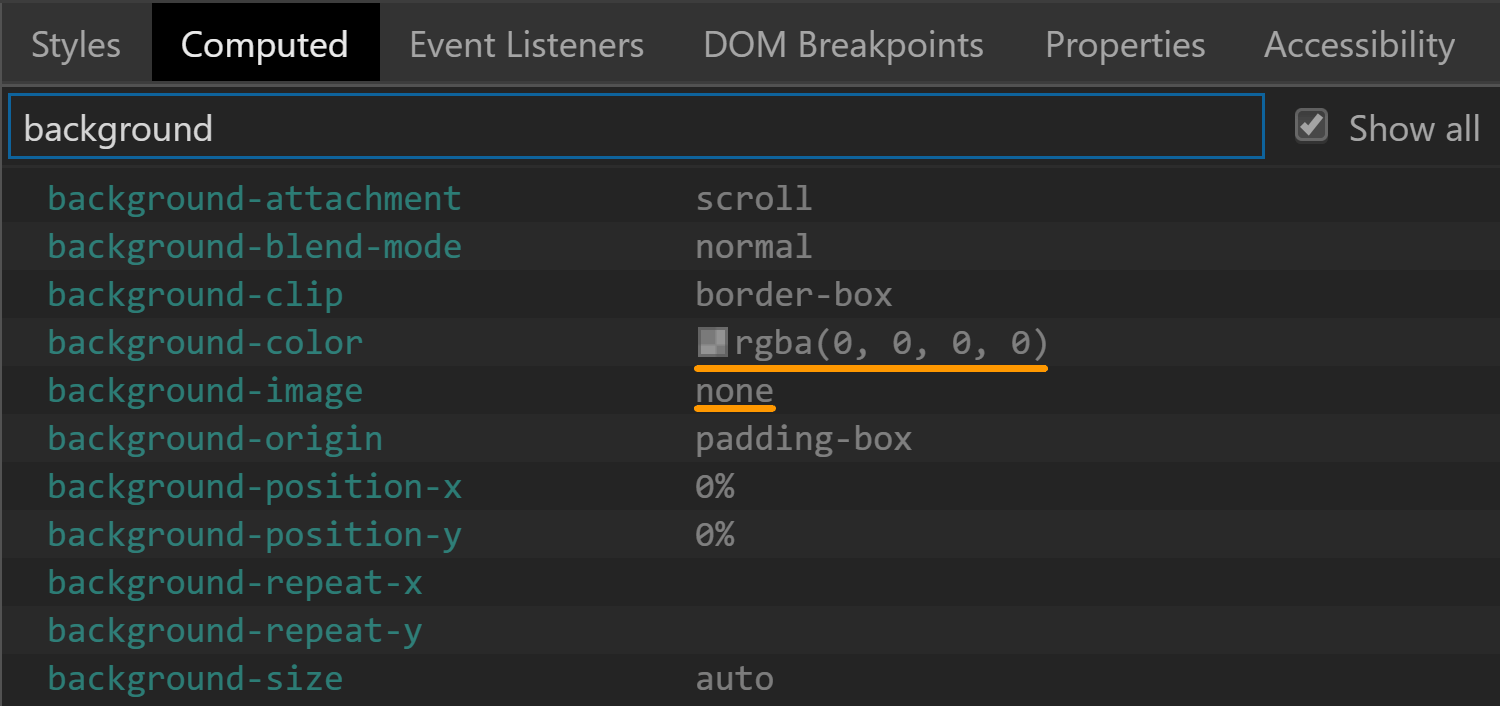This screenshot has width=1500, height=706.
Task: Switch to the Styles tab
Action: (x=75, y=43)
